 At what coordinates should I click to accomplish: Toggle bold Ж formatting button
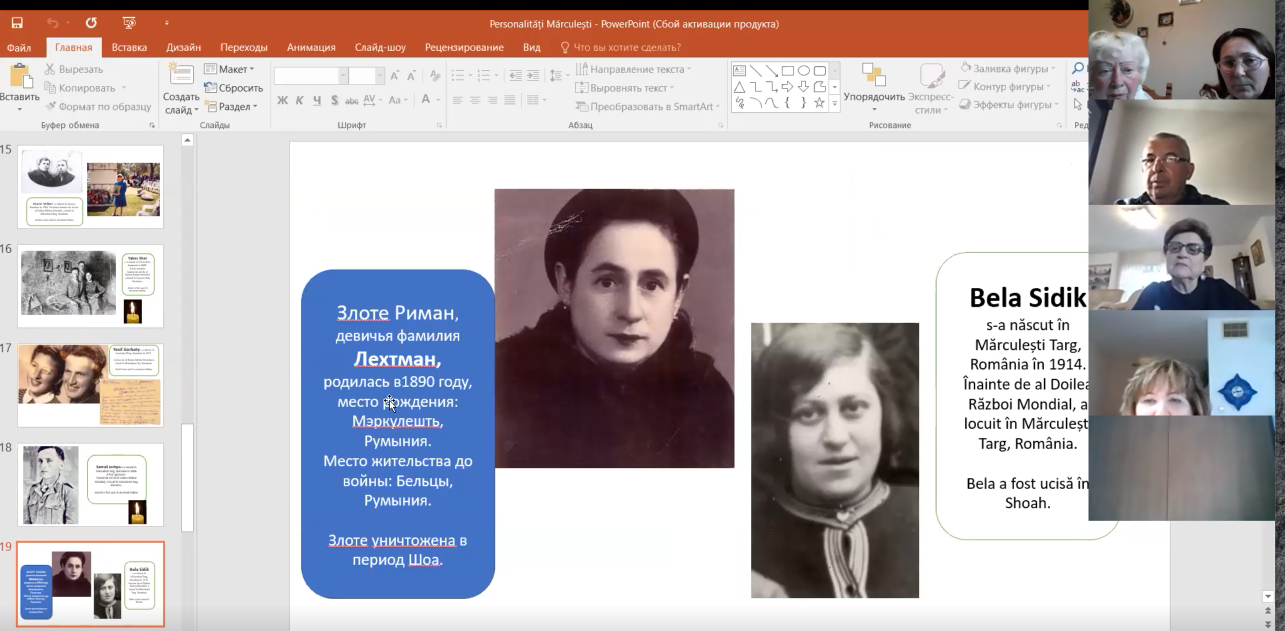[283, 100]
